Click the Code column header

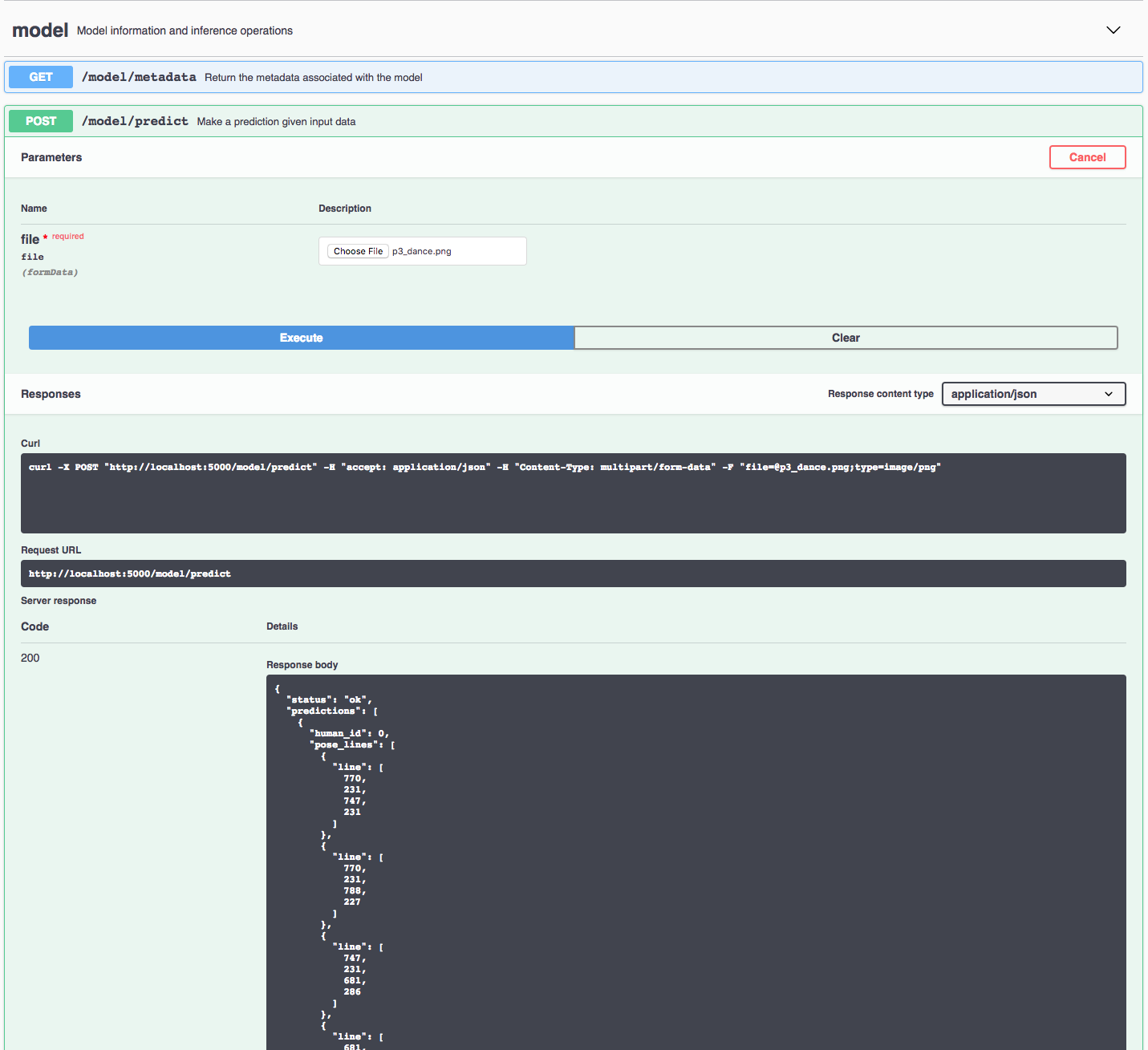click(34, 626)
